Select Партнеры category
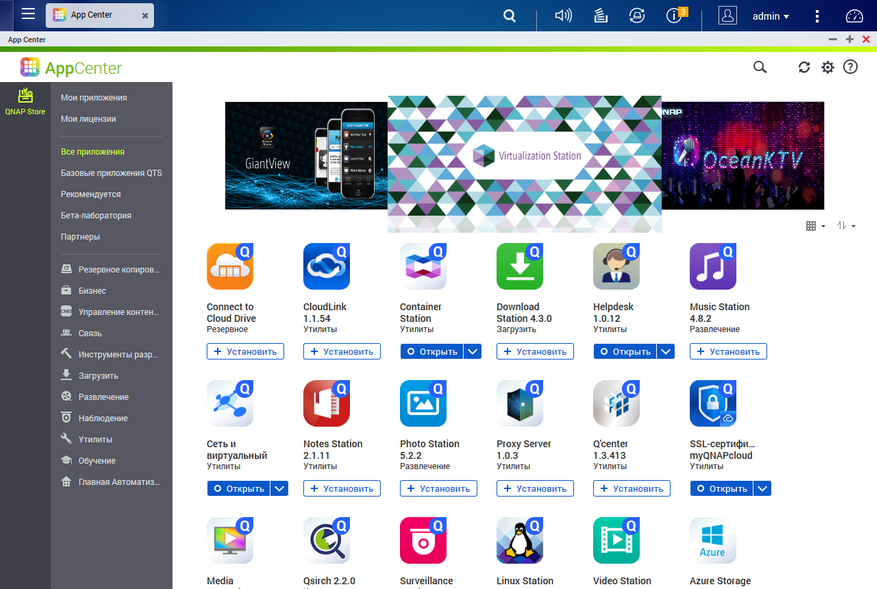 (x=80, y=237)
